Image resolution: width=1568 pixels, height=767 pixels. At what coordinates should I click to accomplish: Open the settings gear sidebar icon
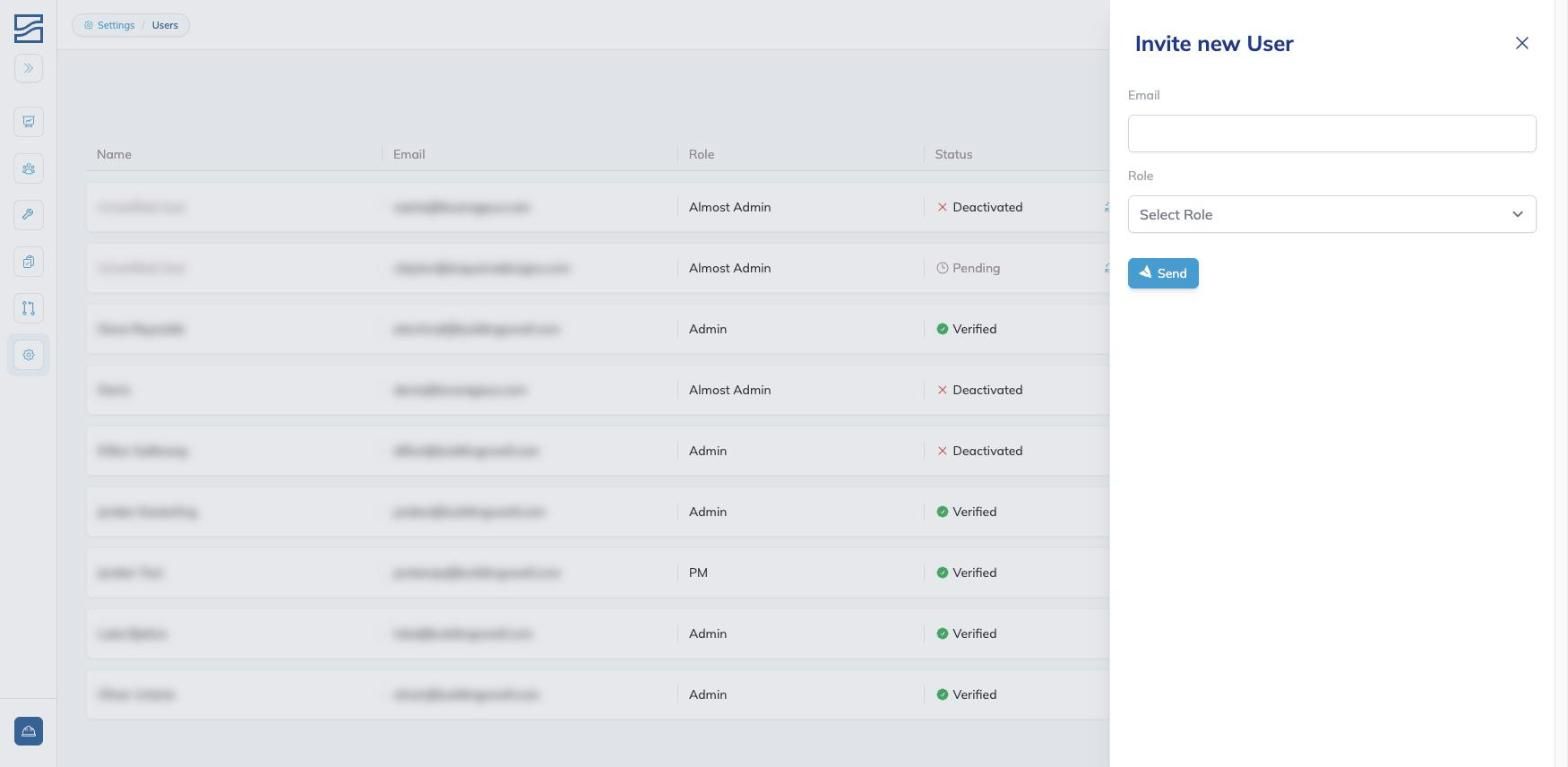pos(28,355)
